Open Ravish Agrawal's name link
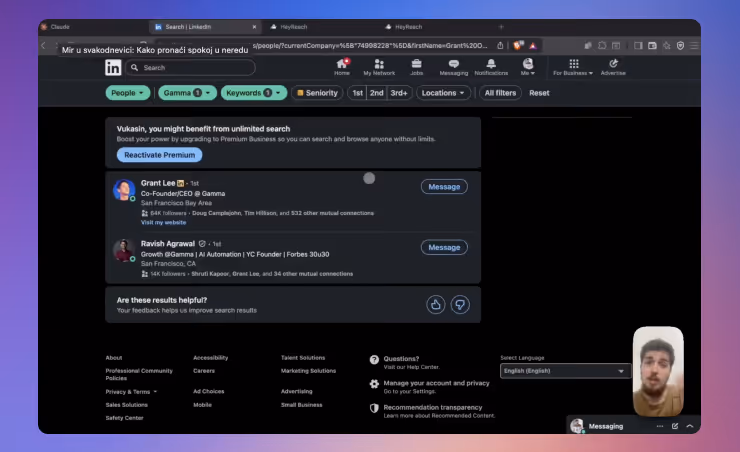The width and height of the screenshot is (740, 452). [168, 243]
